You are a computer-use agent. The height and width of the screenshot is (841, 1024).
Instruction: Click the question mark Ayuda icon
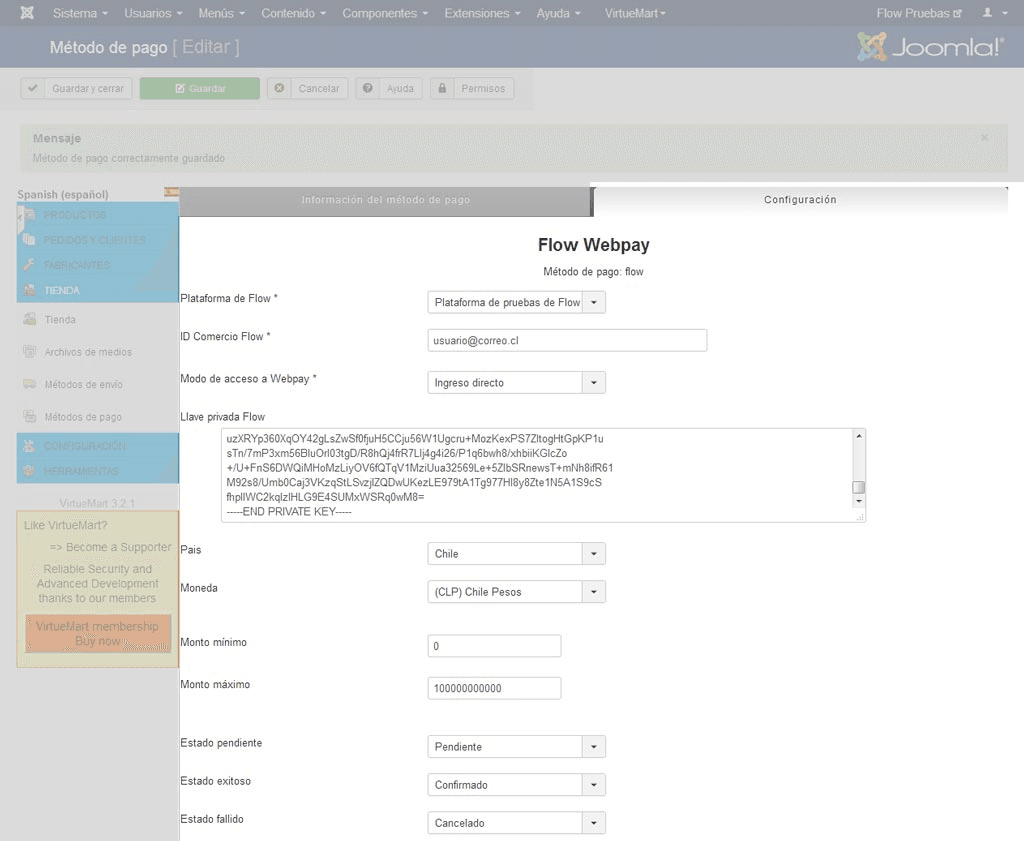click(x=368, y=88)
